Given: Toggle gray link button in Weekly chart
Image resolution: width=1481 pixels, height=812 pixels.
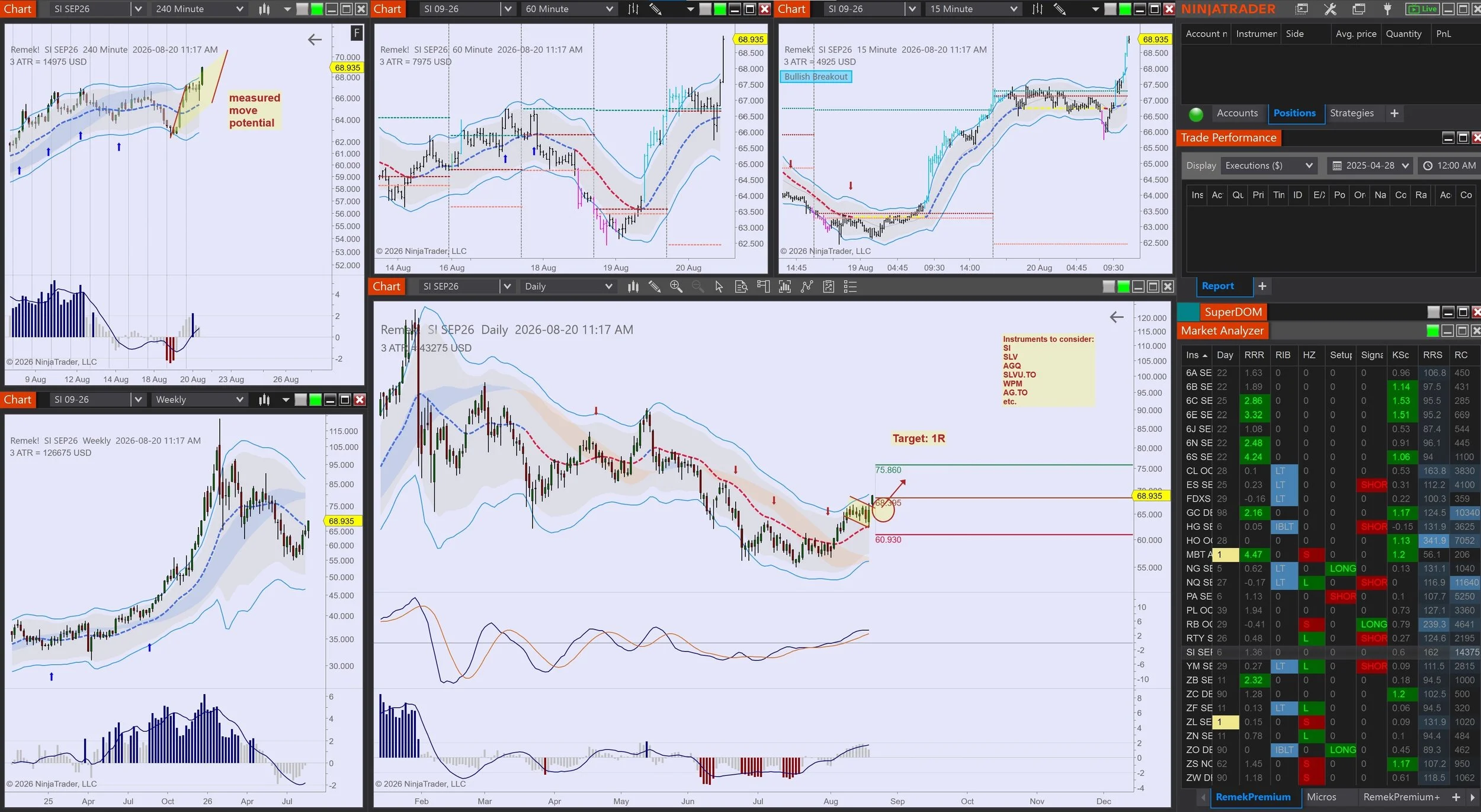Looking at the screenshot, I should point(301,400).
